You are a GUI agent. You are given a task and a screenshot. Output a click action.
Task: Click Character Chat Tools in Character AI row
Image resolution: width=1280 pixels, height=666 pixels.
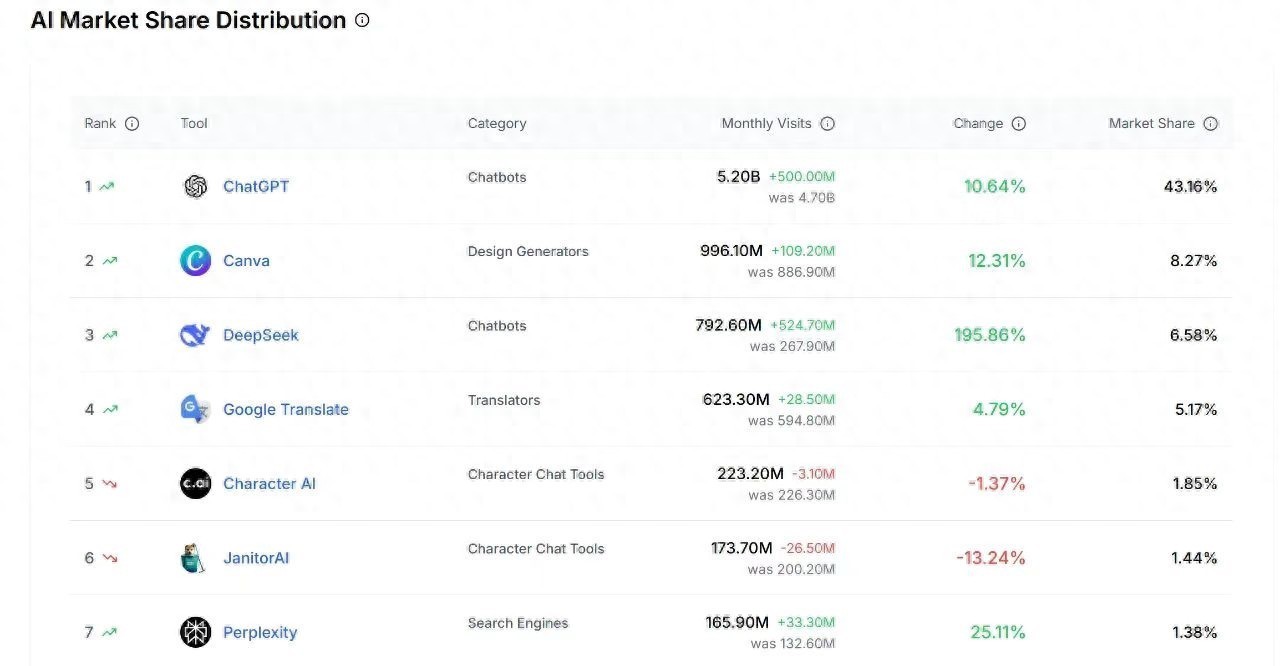pyautogui.click(x=536, y=475)
